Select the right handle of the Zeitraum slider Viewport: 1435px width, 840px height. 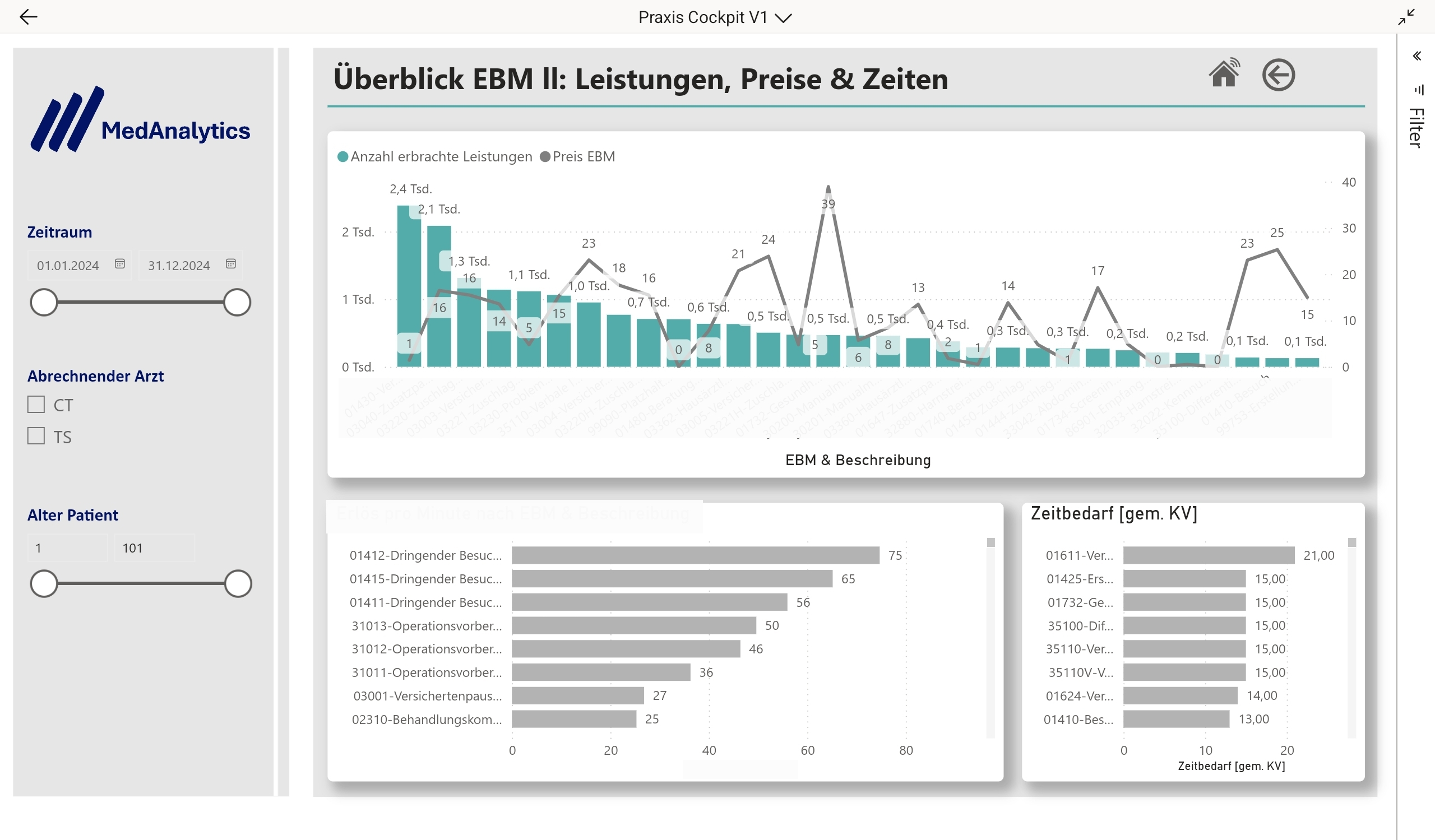[x=237, y=302]
